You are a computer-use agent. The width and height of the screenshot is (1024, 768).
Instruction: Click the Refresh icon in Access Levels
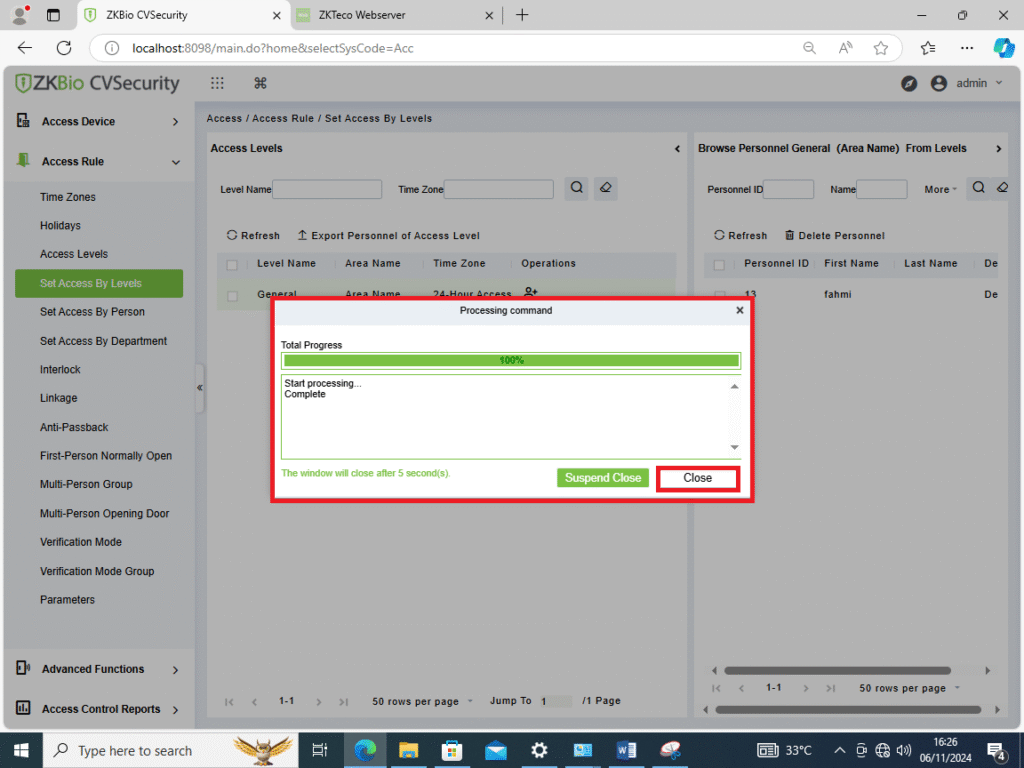(232, 236)
